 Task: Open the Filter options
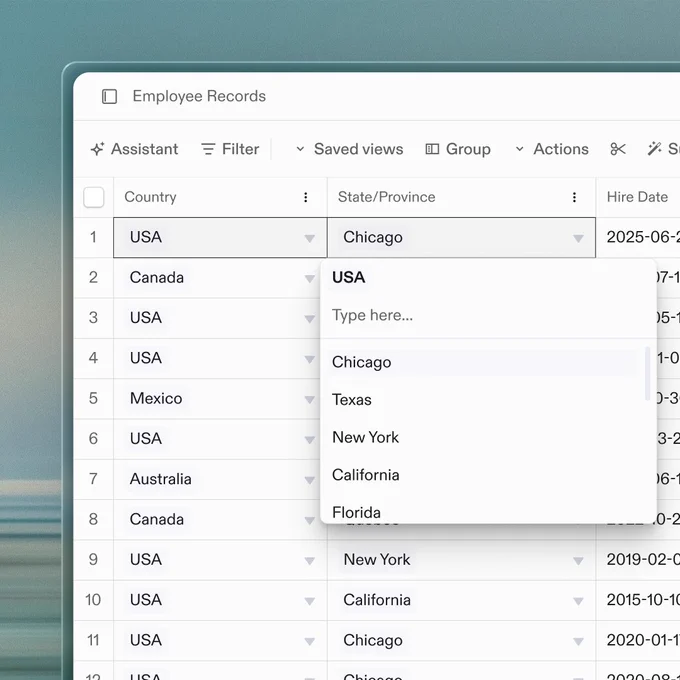pyautogui.click(x=230, y=149)
